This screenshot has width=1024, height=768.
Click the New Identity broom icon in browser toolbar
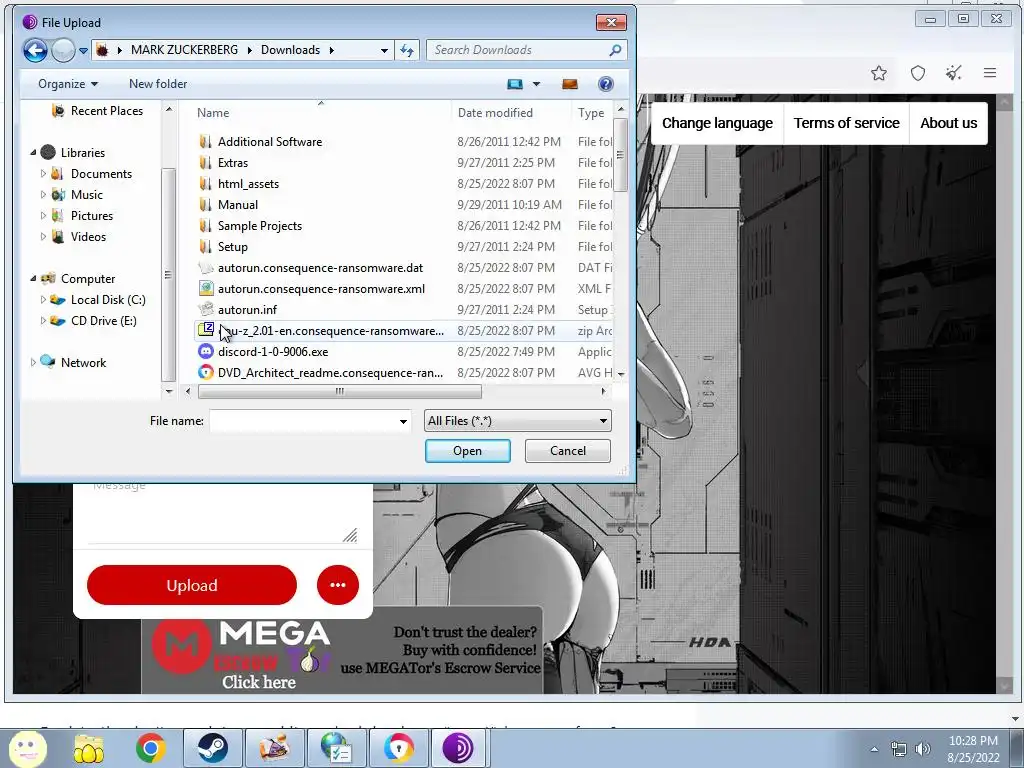click(953, 73)
